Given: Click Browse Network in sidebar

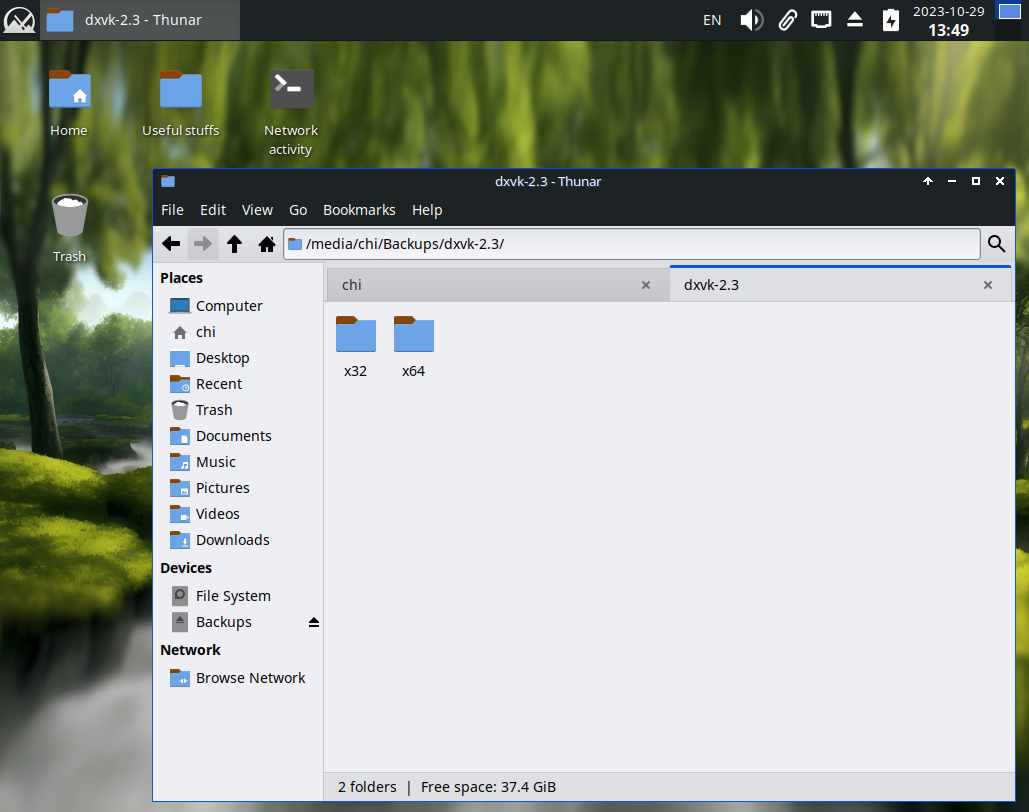Looking at the screenshot, I should tap(250, 678).
